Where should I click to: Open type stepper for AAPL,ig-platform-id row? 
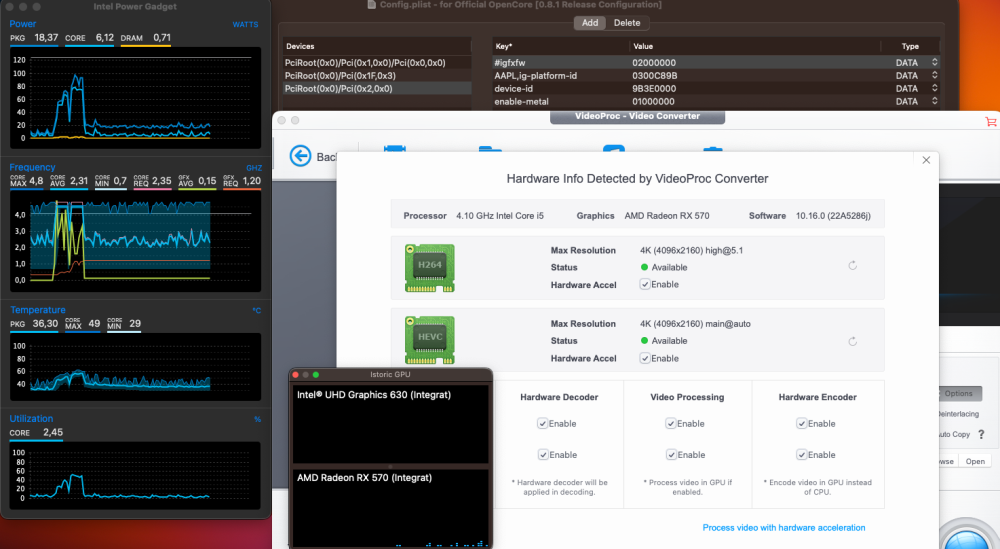[x=934, y=75]
